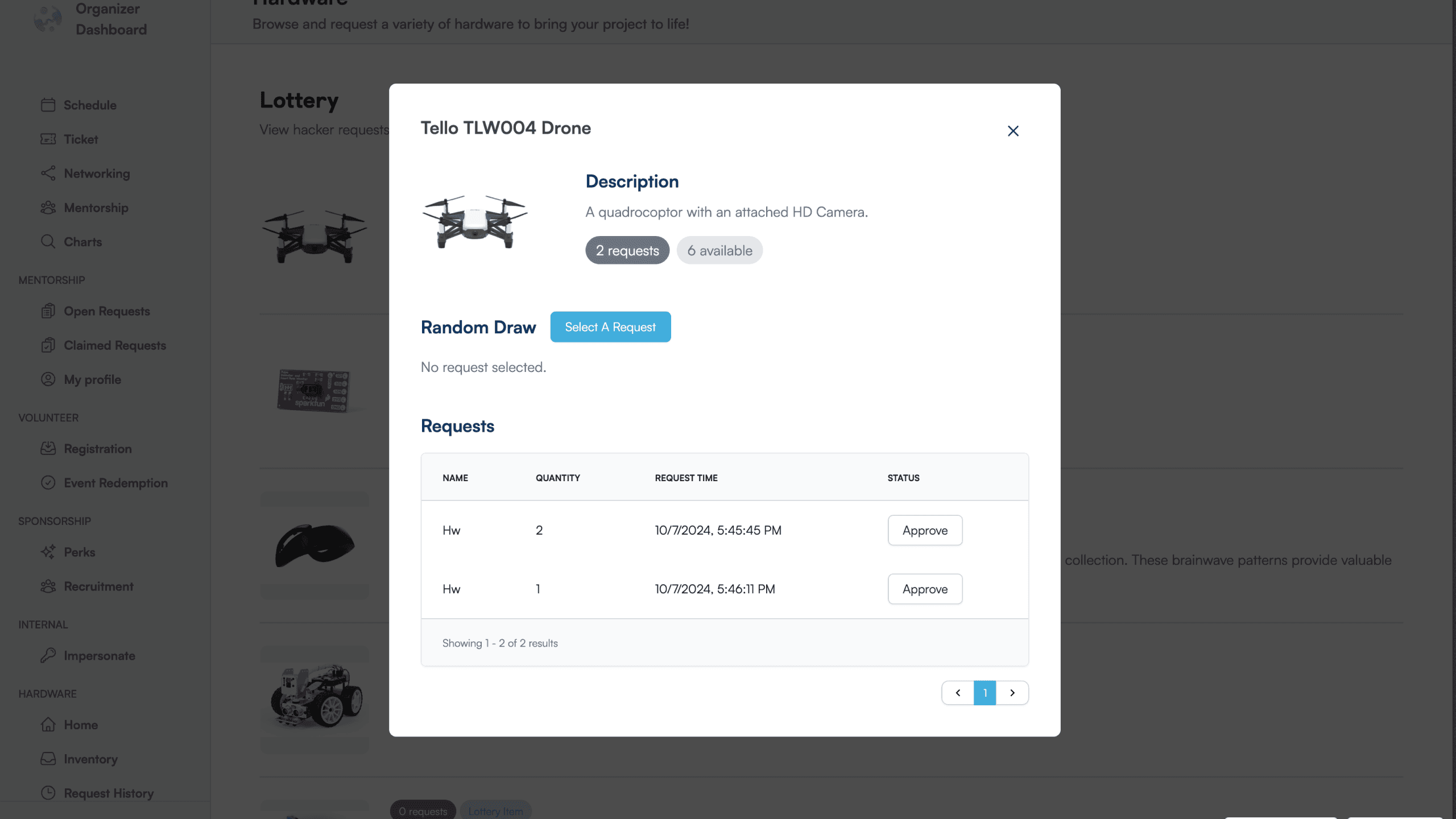Click the Registration volunteer icon
This screenshot has width=1456, height=819.
47,447
